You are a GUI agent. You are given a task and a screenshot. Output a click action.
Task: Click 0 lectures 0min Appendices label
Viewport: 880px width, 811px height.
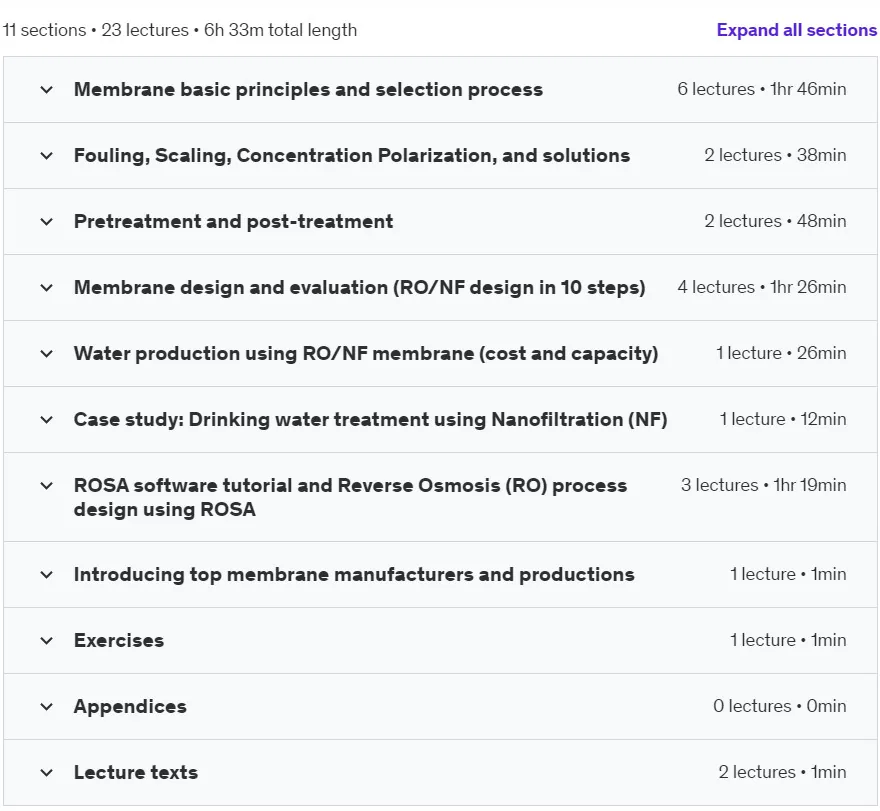(780, 706)
